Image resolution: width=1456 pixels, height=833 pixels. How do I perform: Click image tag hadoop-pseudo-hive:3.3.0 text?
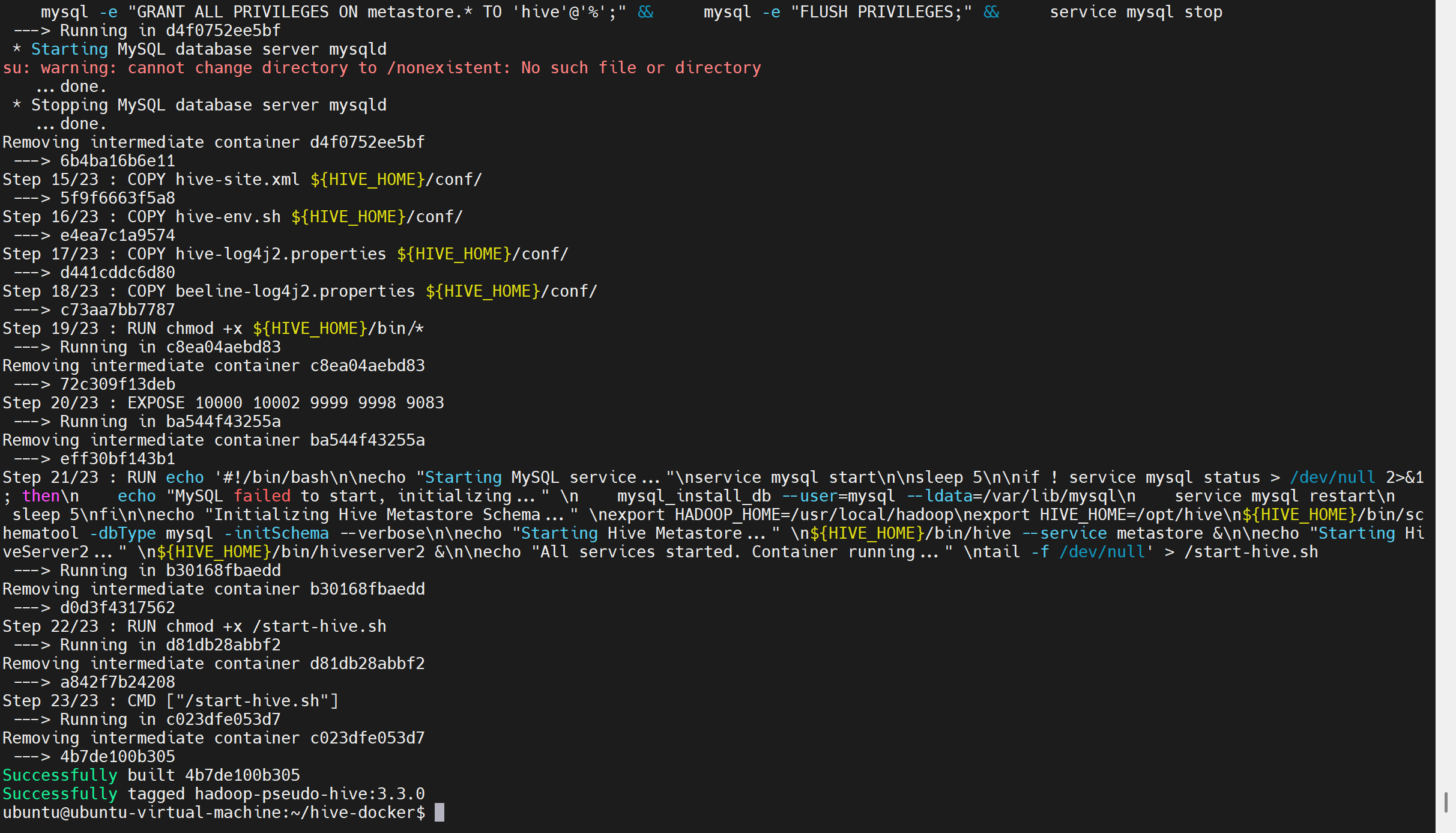point(309,794)
